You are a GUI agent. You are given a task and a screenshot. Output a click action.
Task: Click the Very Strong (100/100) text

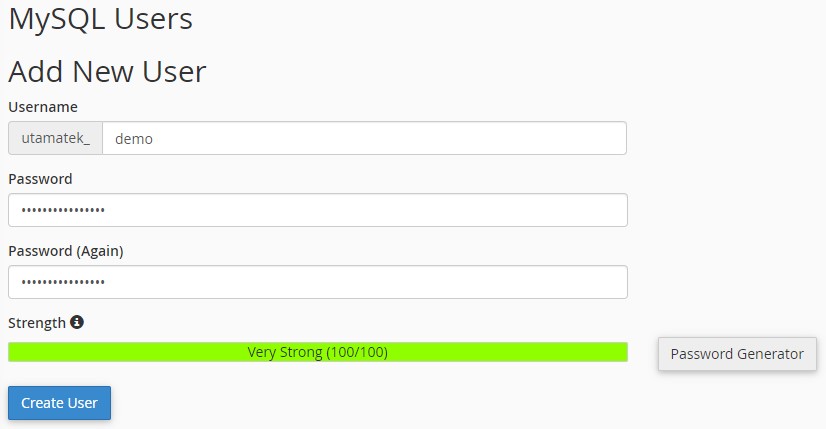[x=318, y=352]
